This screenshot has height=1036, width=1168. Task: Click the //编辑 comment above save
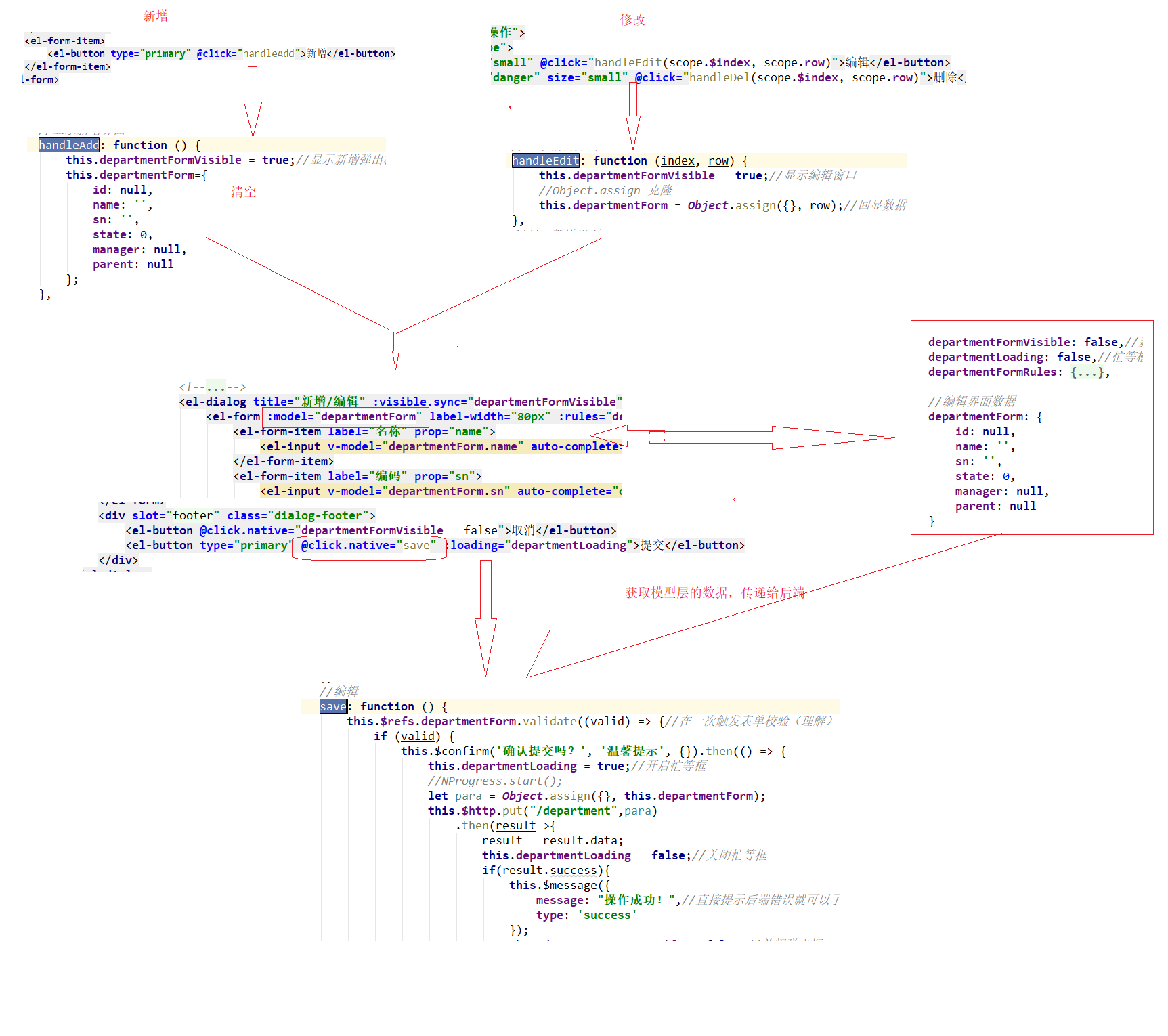tap(339, 691)
